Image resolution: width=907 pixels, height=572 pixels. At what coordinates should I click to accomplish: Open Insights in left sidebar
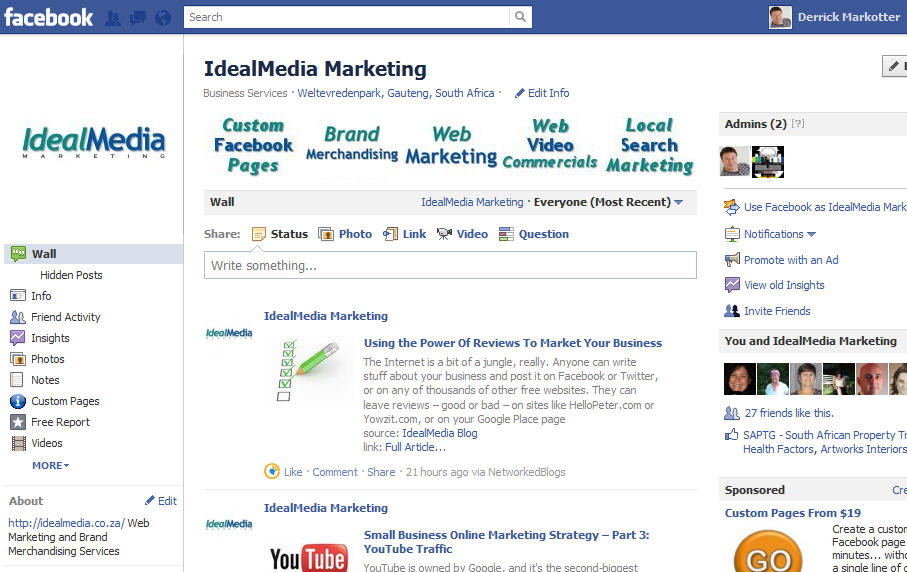[39, 338]
